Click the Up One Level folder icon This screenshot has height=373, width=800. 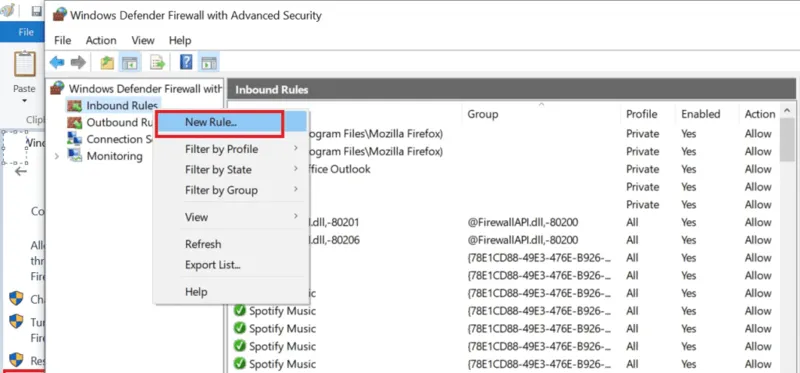point(107,63)
